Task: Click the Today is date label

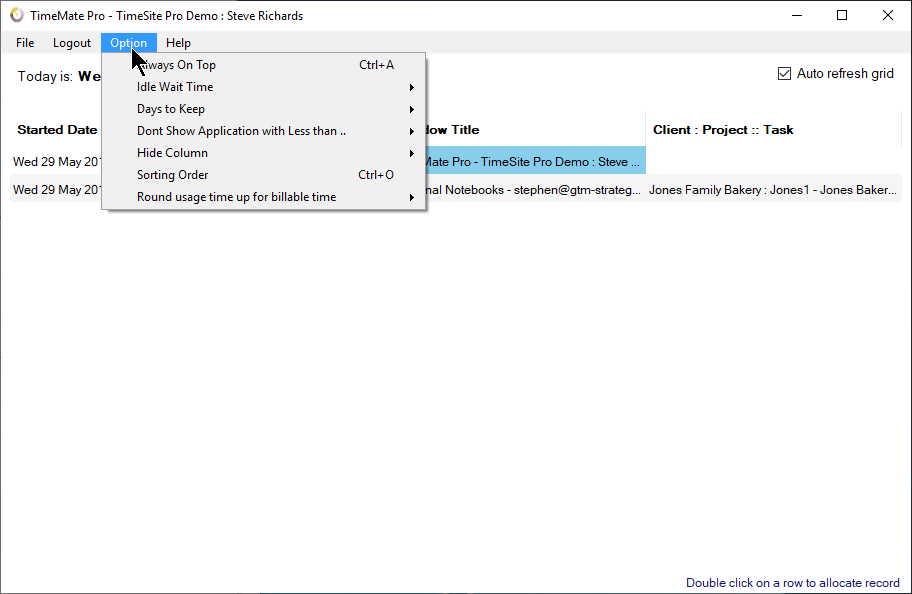Action: click(59, 76)
